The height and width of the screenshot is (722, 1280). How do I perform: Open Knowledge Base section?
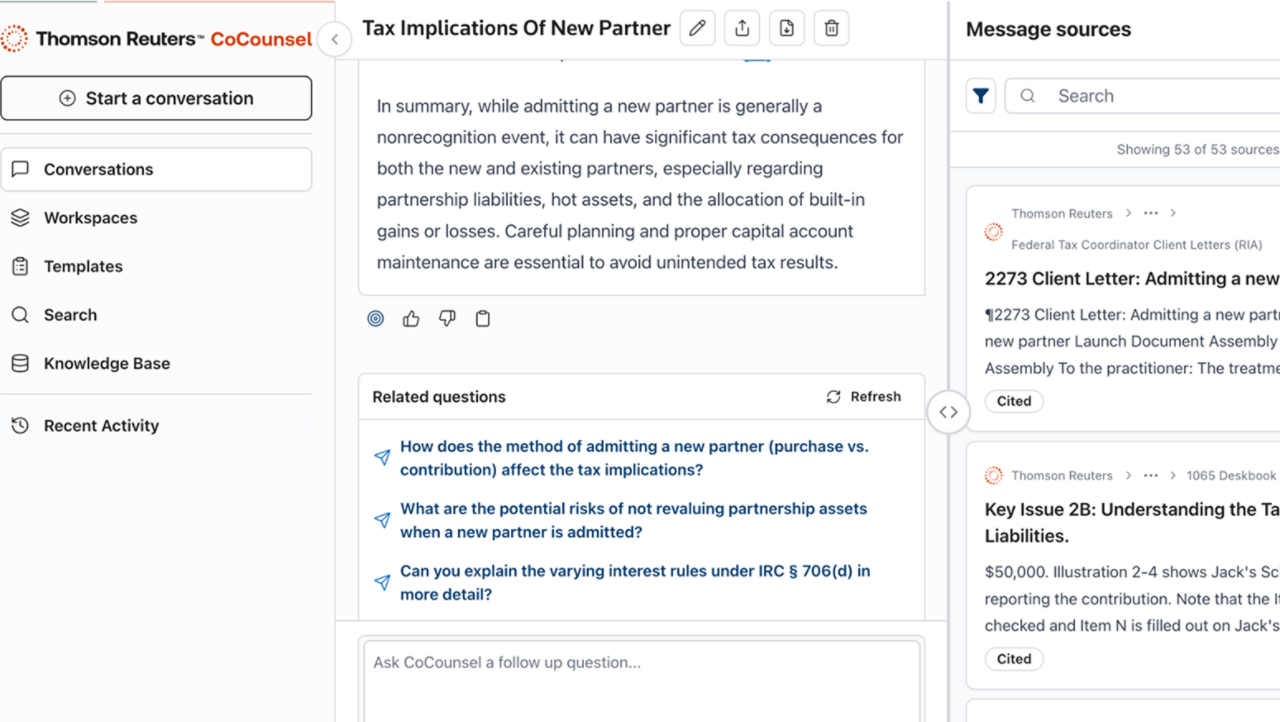pos(106,364)
